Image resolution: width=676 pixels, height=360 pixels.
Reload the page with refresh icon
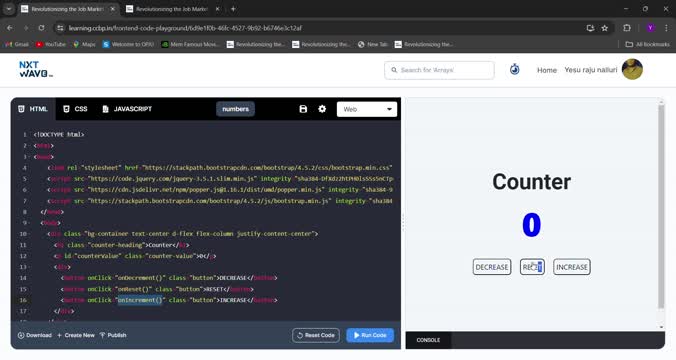[x=41, y=28]
